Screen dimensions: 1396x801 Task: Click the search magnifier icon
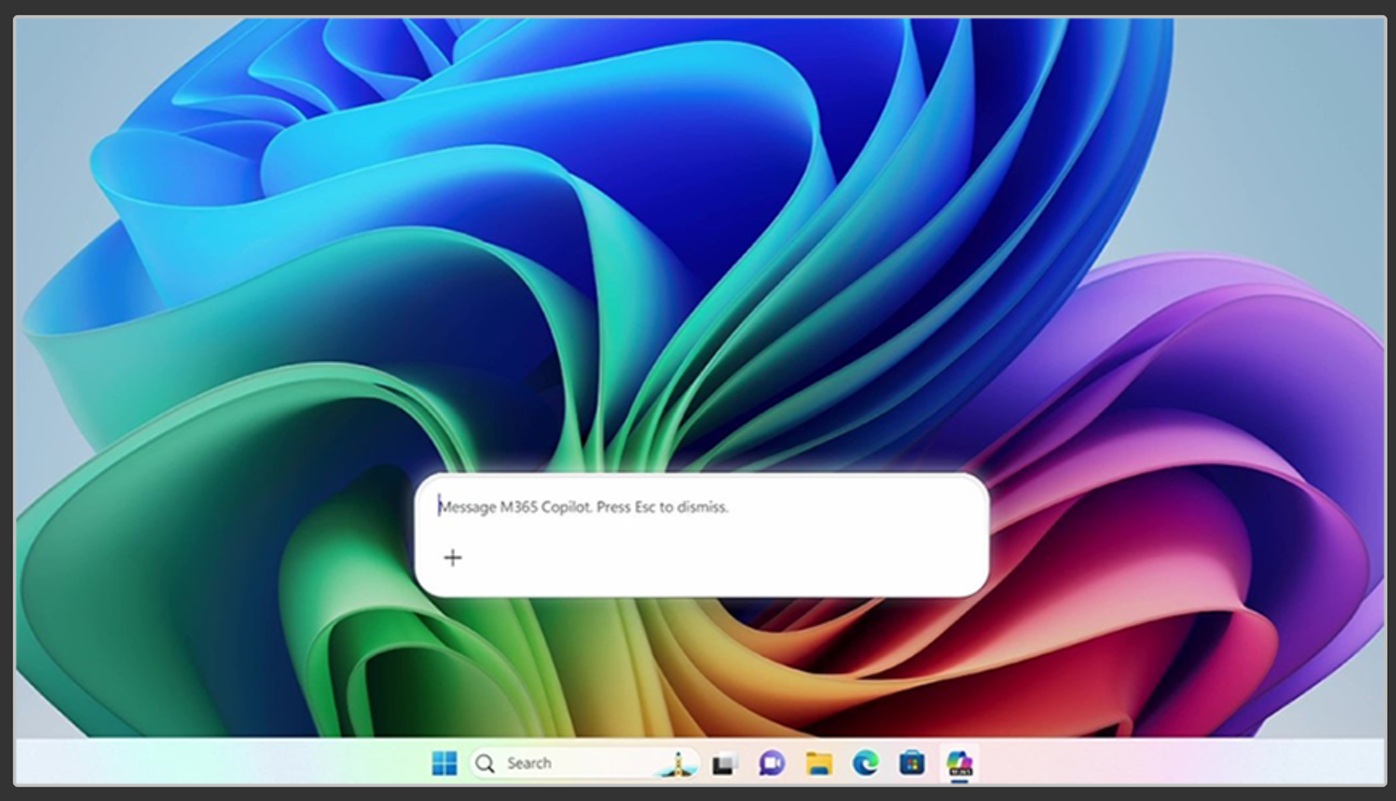tap(485, 762)
